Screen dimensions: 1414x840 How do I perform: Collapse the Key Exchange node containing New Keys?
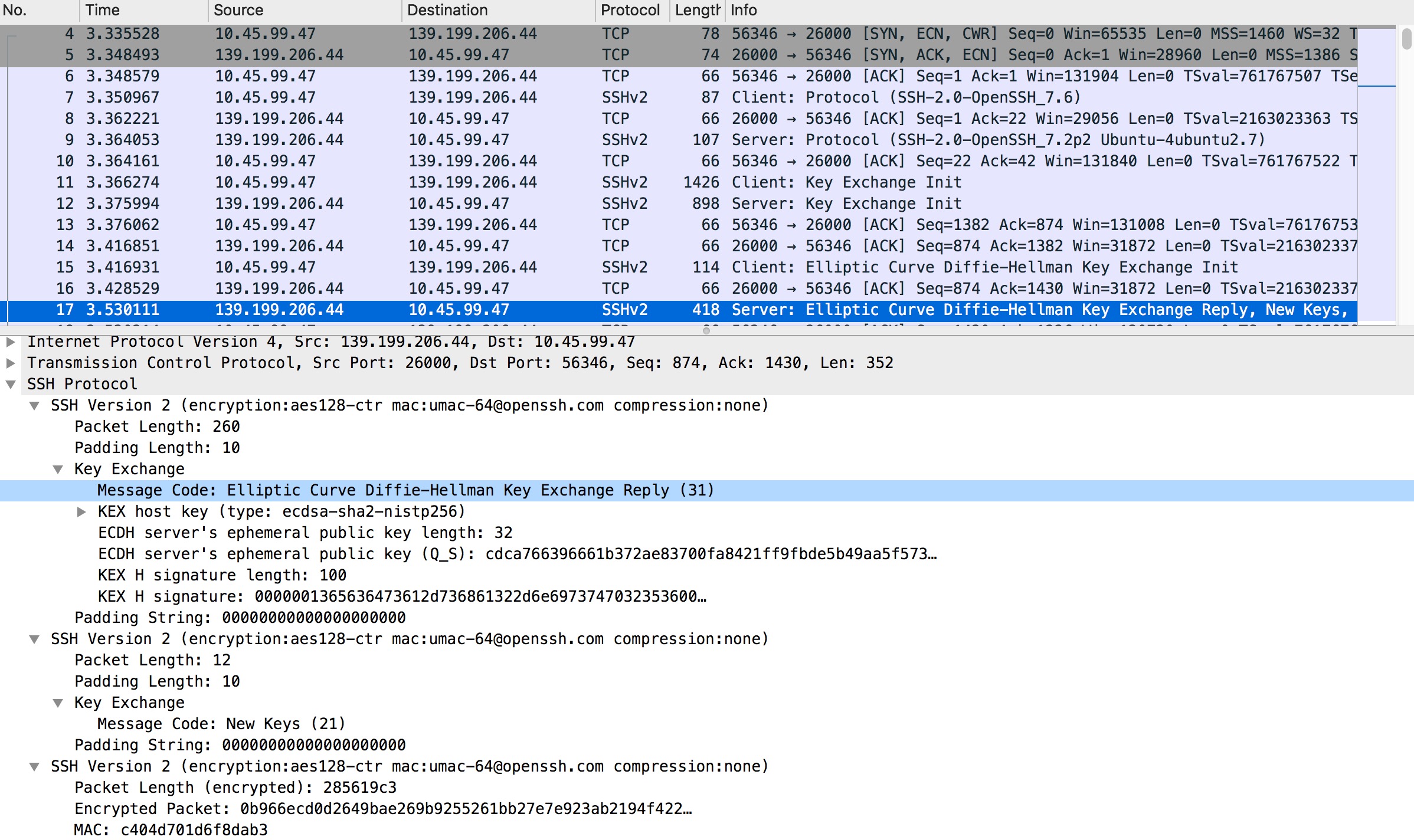[x=58, y=703]
